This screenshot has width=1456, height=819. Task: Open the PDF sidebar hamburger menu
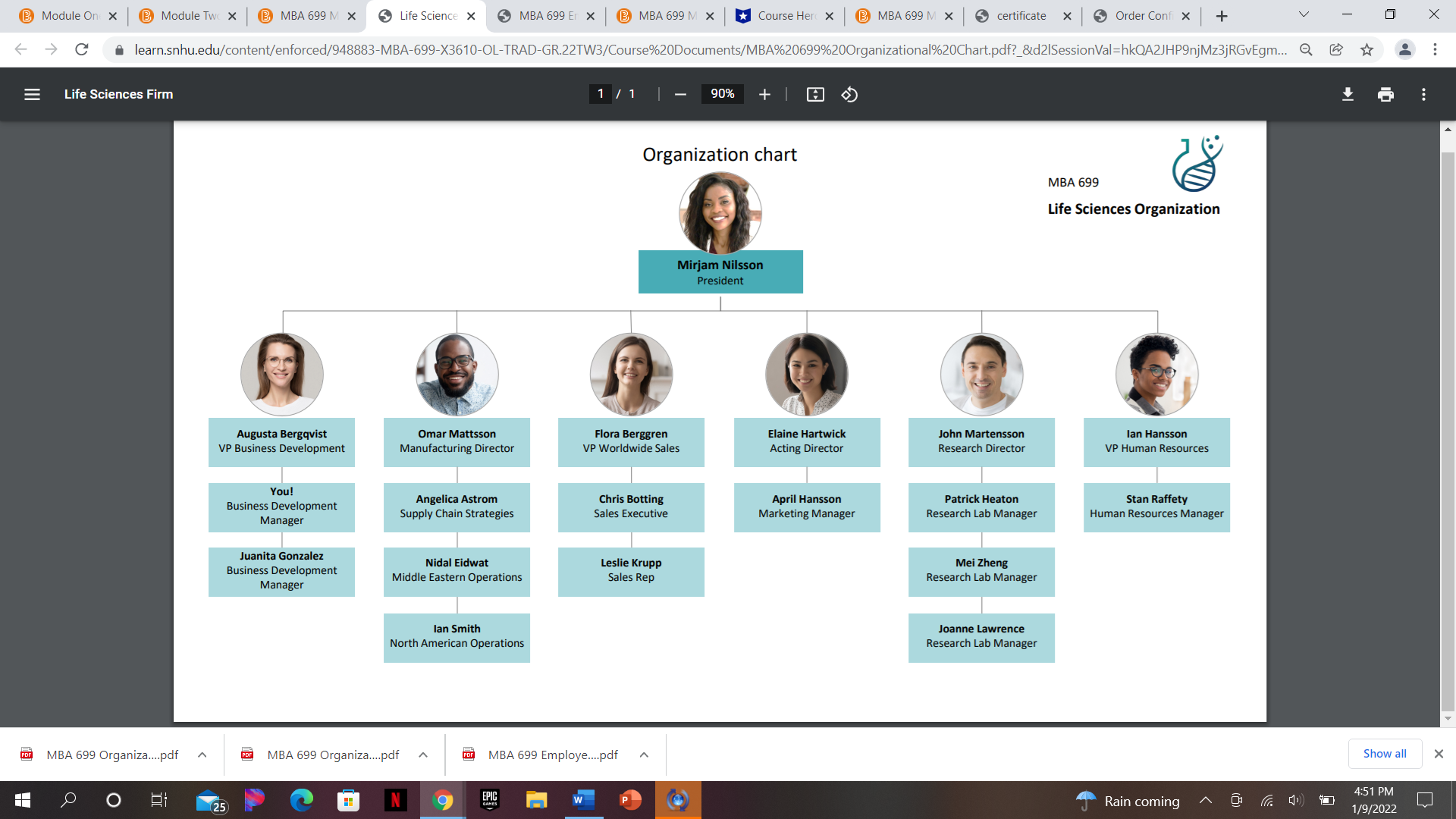32,94
